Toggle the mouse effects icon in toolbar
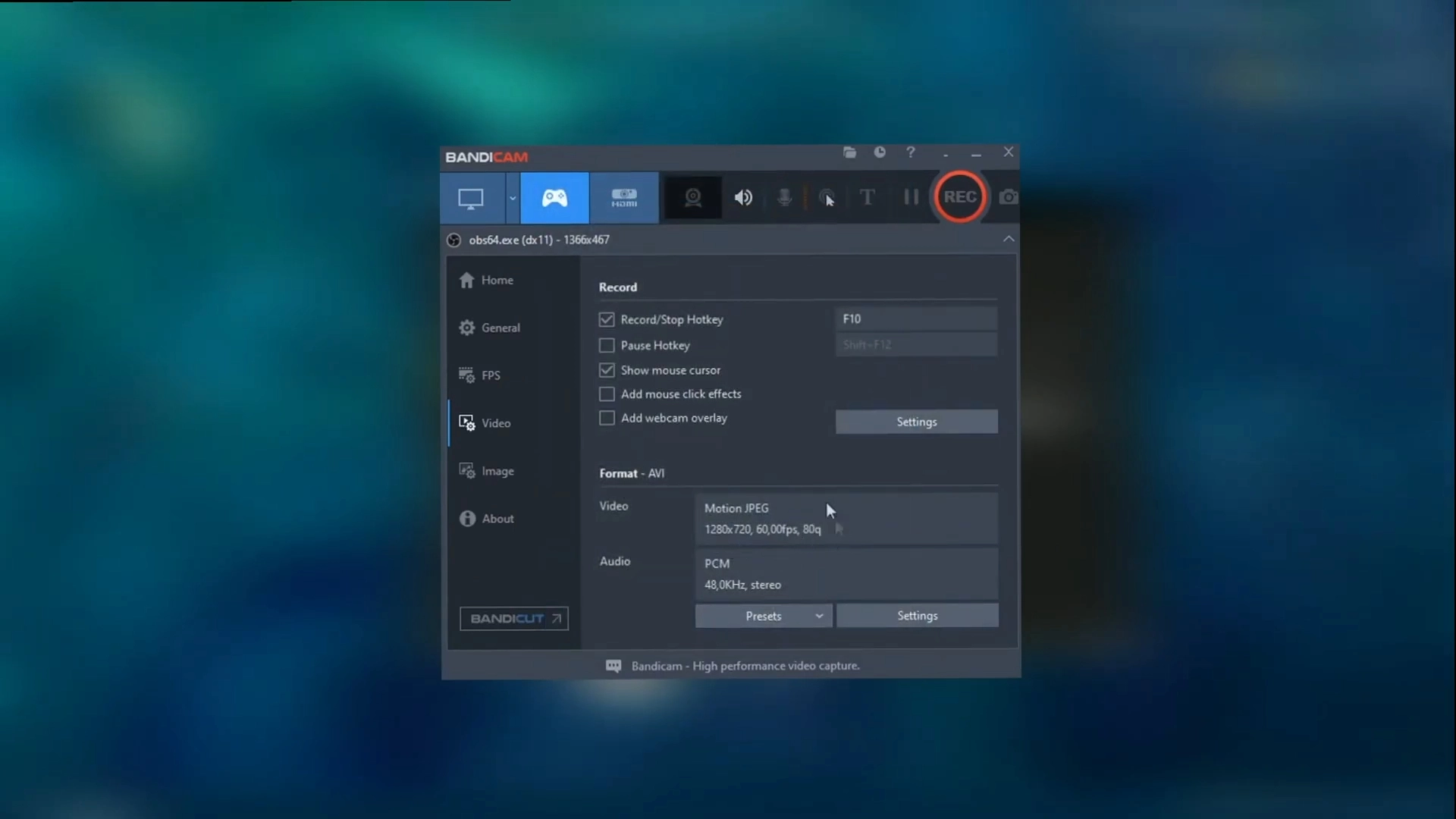This screenshot has width=1456, height=819. [827, 198]
